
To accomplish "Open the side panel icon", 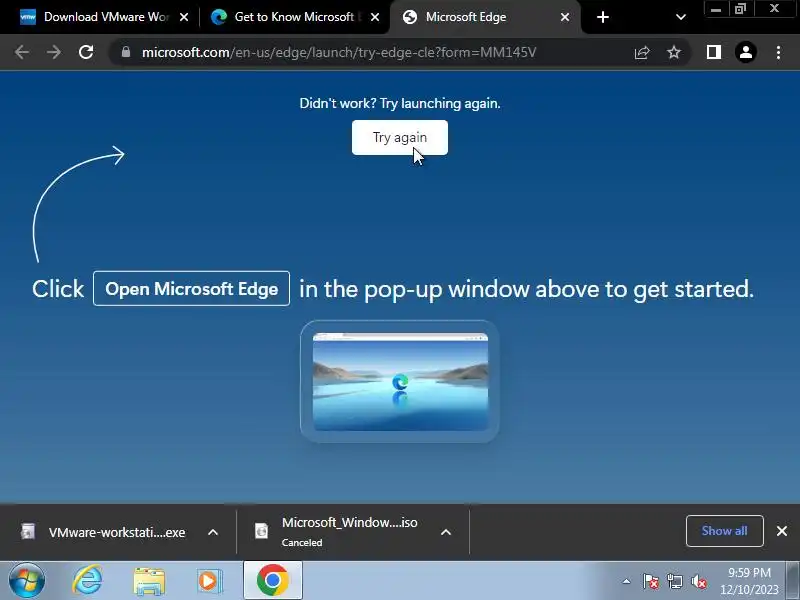I will 714,52.
